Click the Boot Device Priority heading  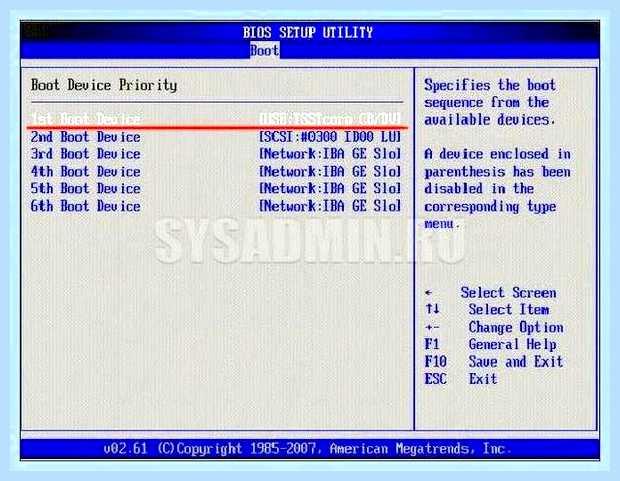pos(104,85)
